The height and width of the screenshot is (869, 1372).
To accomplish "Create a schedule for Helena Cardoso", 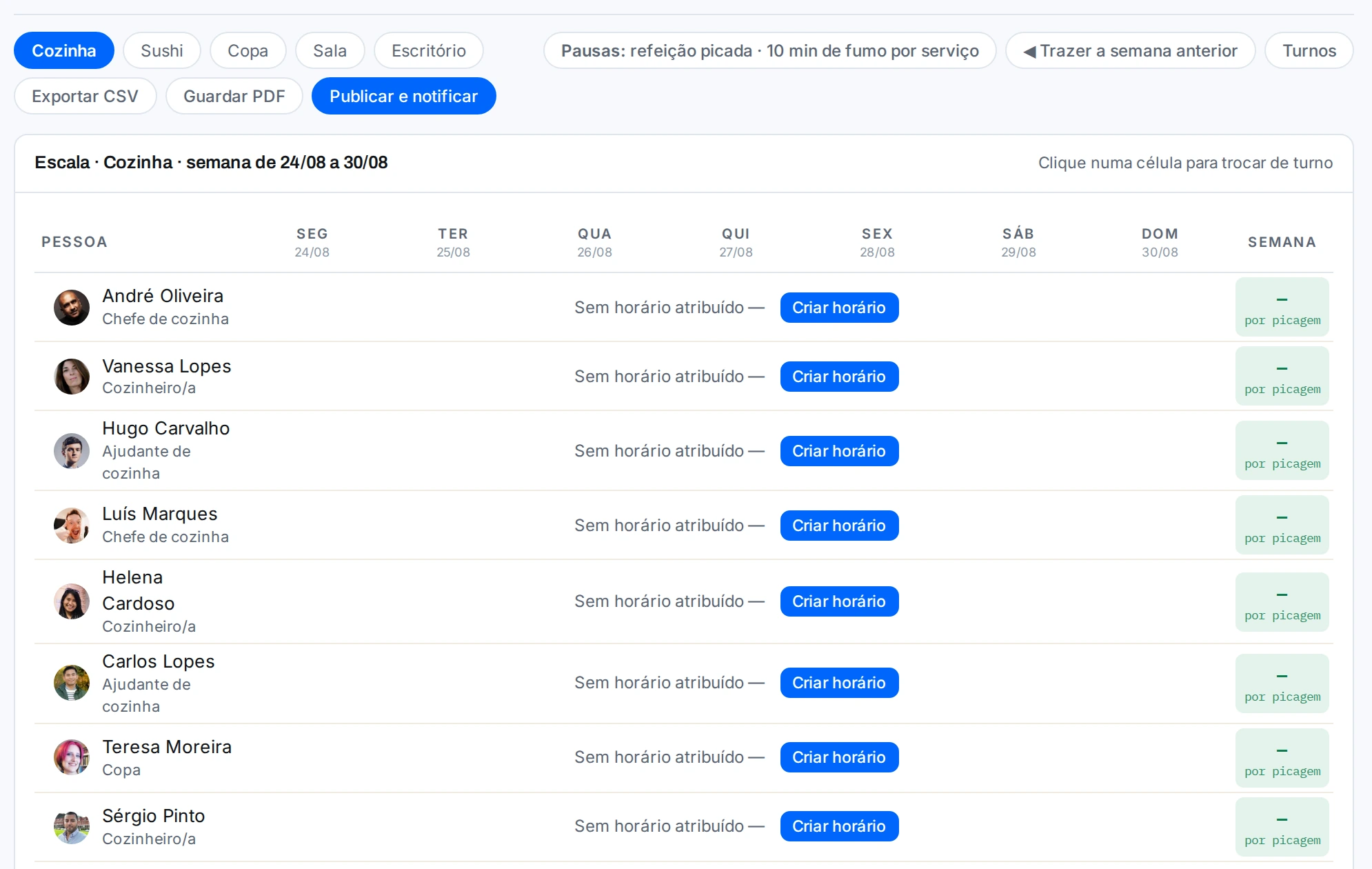I will [x=839, y=601].
